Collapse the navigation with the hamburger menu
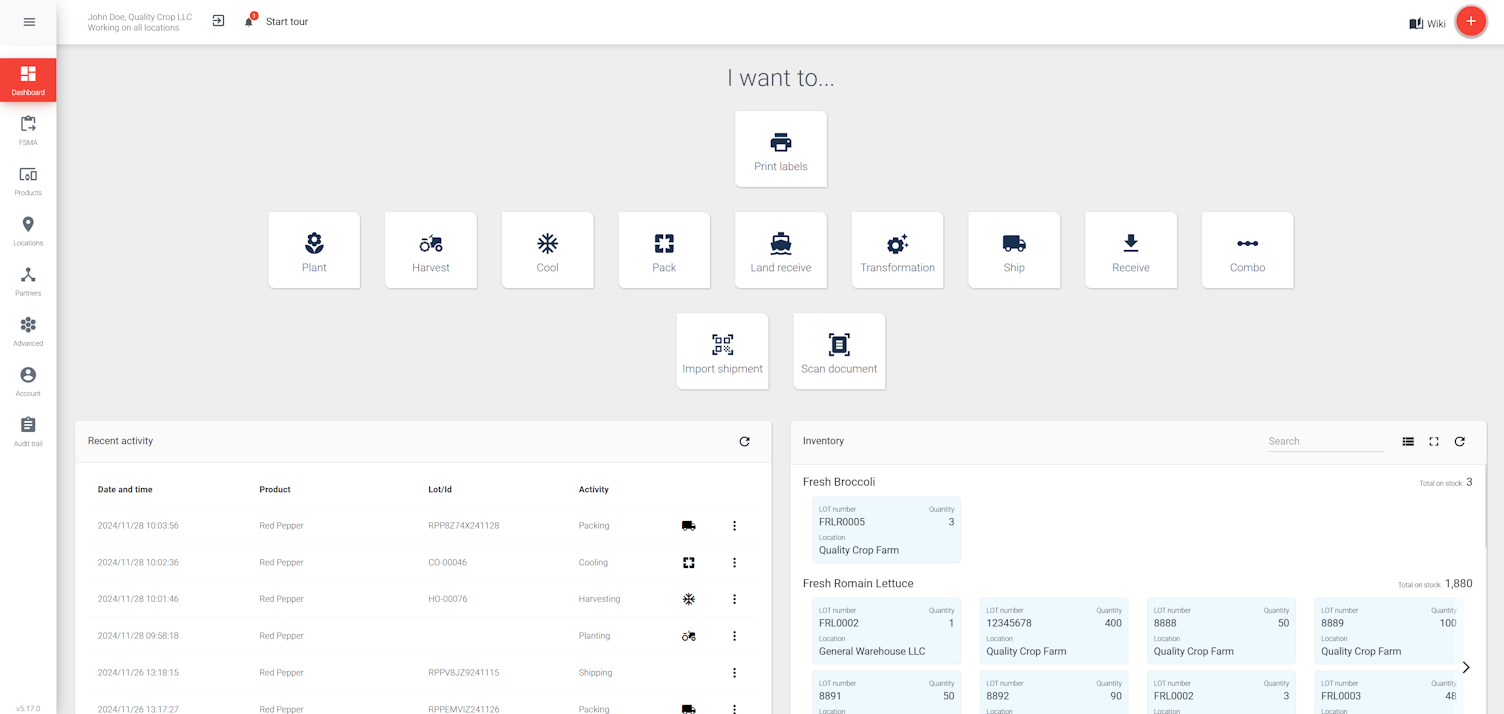This screenshot has width=1504, height=714. pos(28,21)
